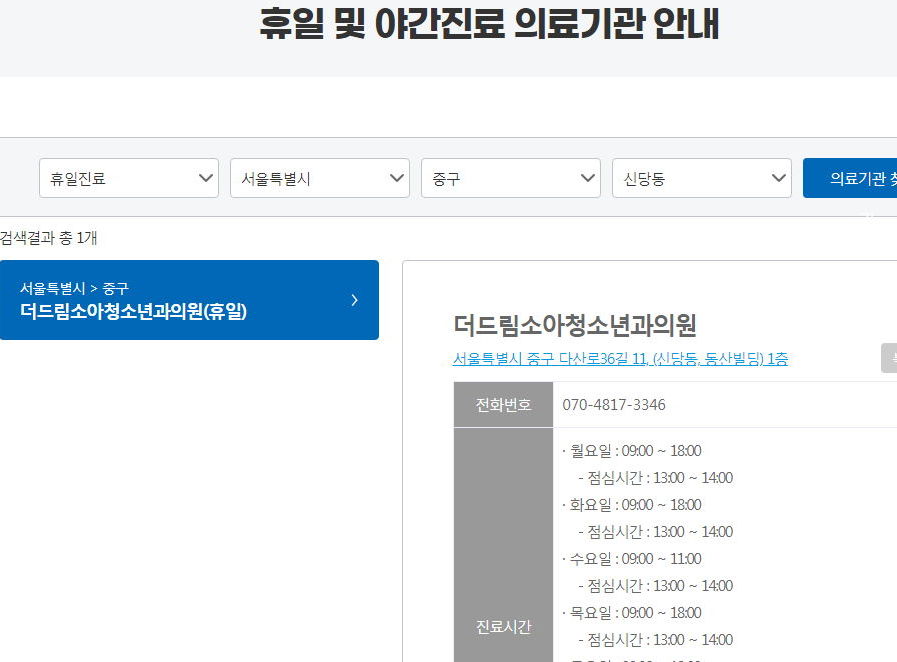Click the gray button beside the address link
This screenshot has width=897, height=662.
889,358
